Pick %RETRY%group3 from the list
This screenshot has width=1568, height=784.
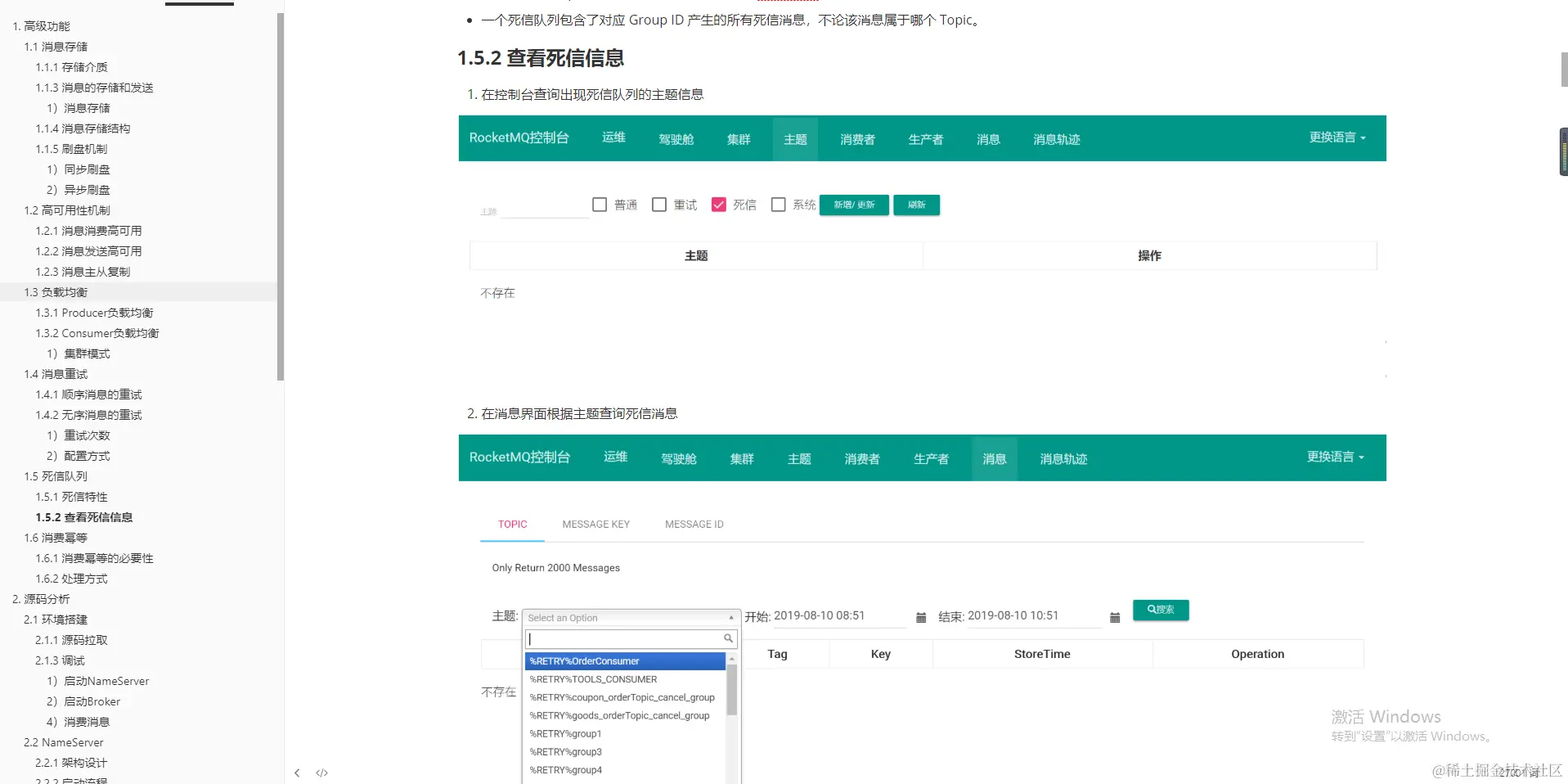(625, 752)
